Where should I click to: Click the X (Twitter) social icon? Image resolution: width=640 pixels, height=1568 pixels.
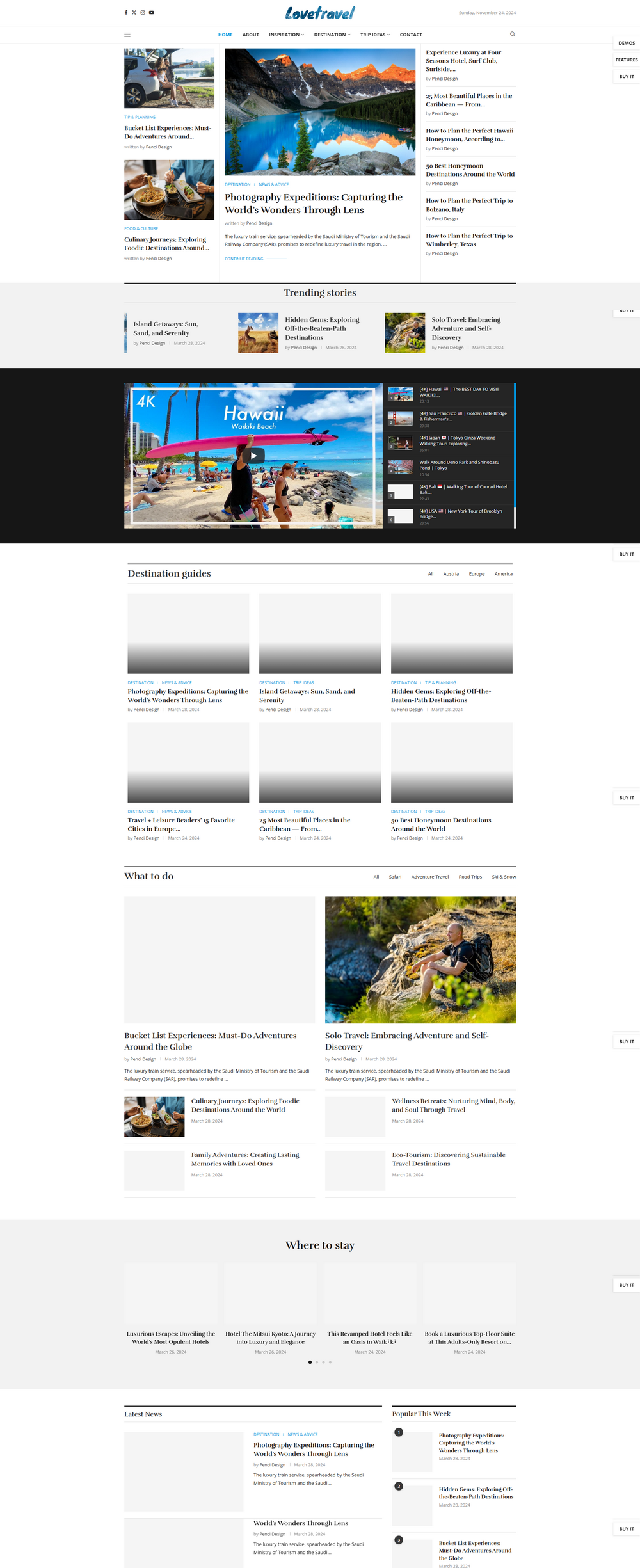[x=134, y=13]
